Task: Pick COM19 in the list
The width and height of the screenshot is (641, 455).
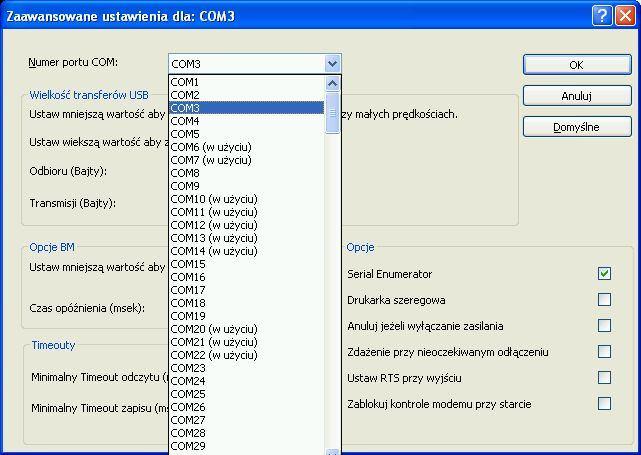Action: pos(247,316)
